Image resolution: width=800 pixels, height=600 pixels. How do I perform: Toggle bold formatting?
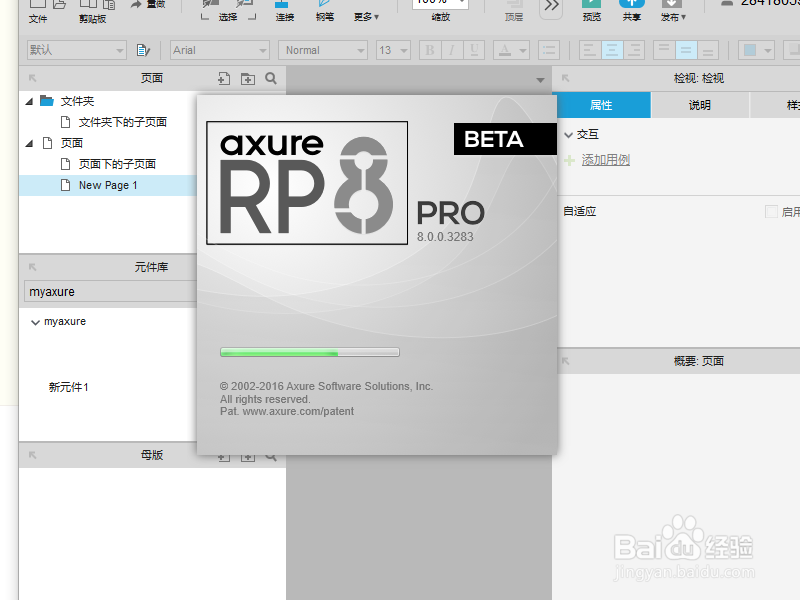click(430, 50)
